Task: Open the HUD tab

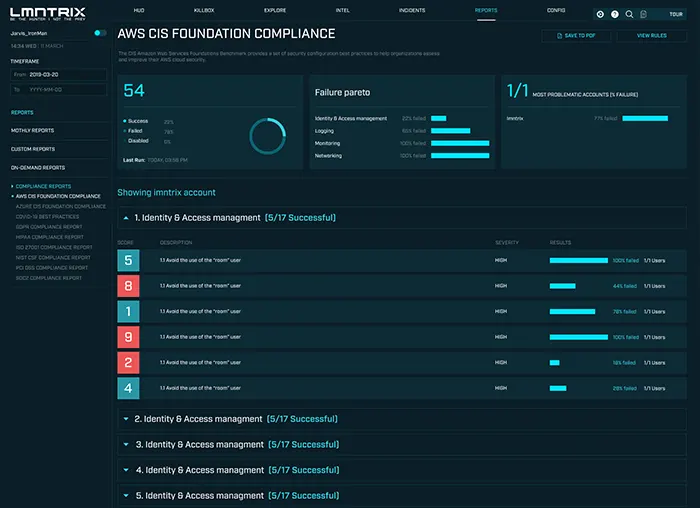Action: [x=139, y=10]
